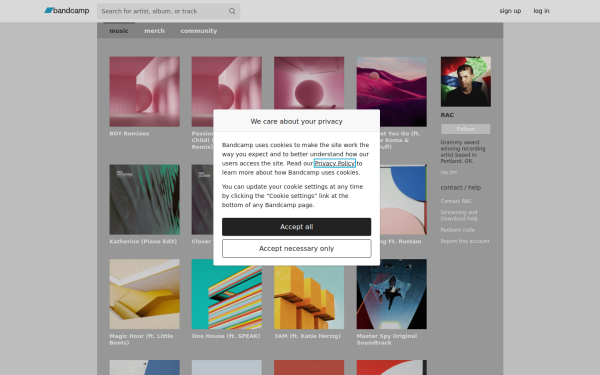
Task: Click Master Spy Original Soundtrack title
Action: (387, 339)
